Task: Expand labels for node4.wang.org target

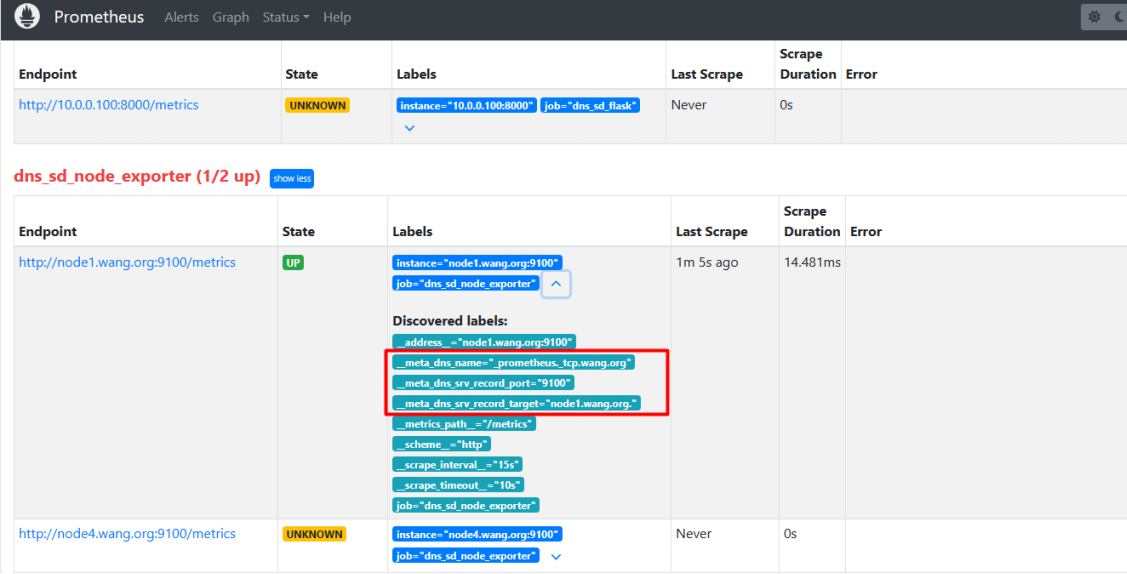Action: [556, 556]
